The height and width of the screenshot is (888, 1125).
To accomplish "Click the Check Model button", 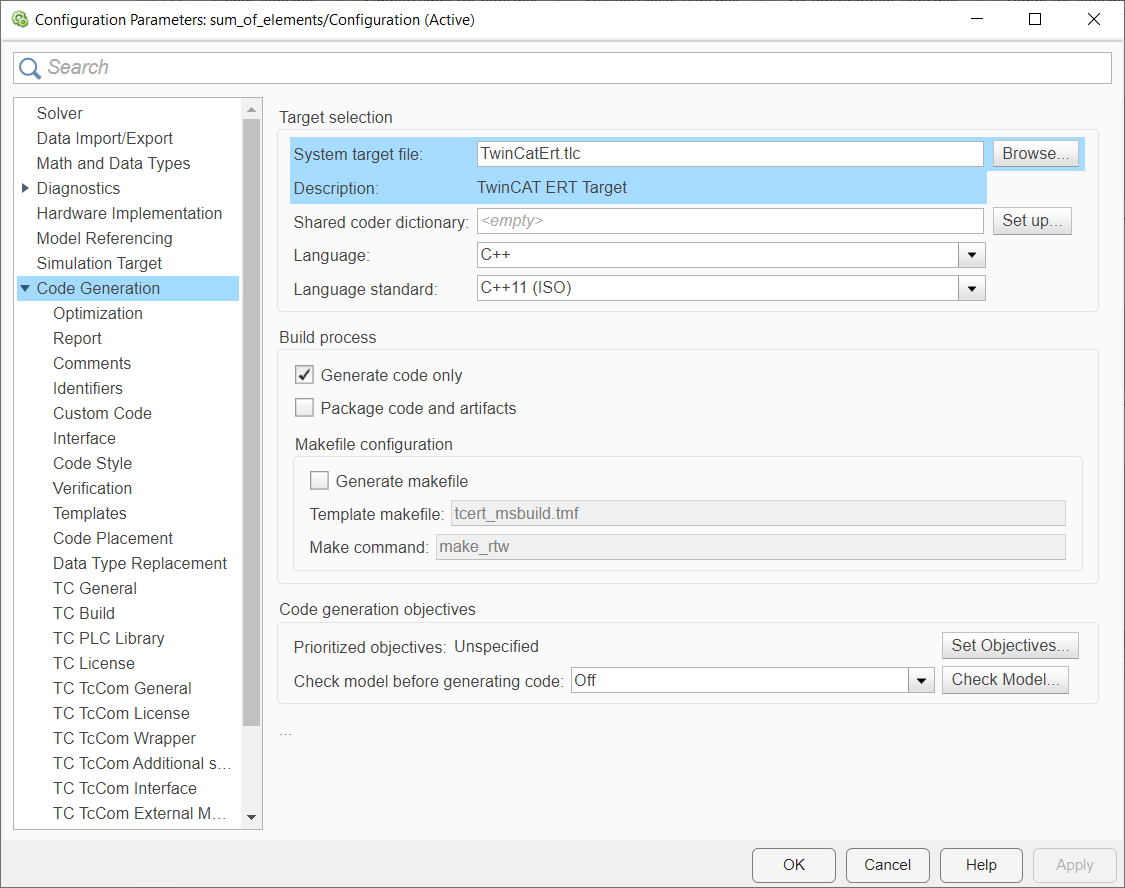I will coord(1005,680).
